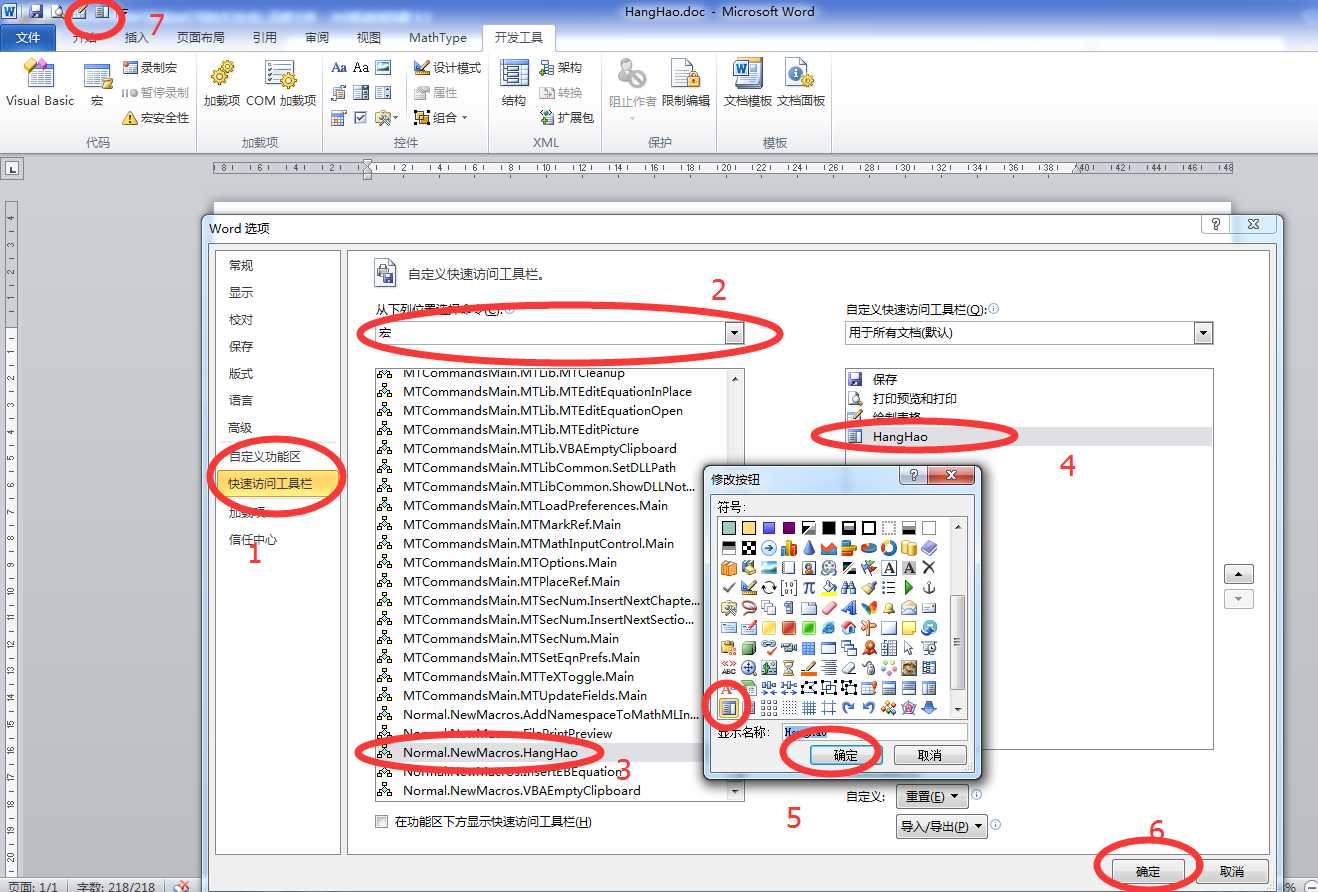Save document from quick access toolbar
The width and height of the screenshot is (1318, 892).
click(x=36, y=11)
